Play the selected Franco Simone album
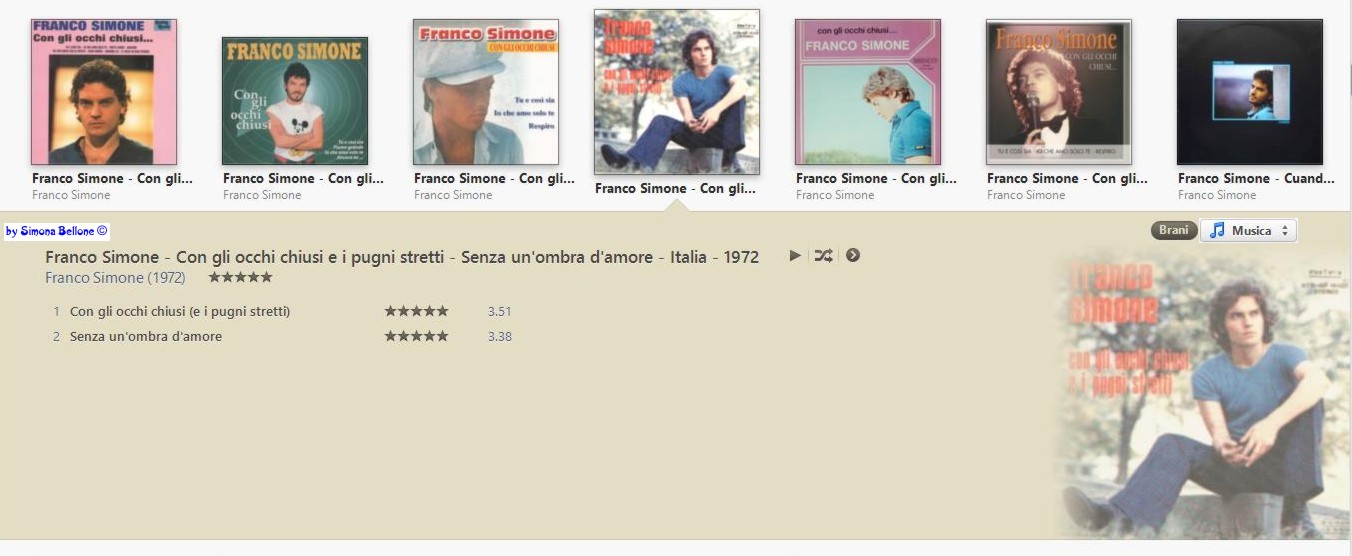The height and width of the screenshot is (556, 1352). click(795, 255)
